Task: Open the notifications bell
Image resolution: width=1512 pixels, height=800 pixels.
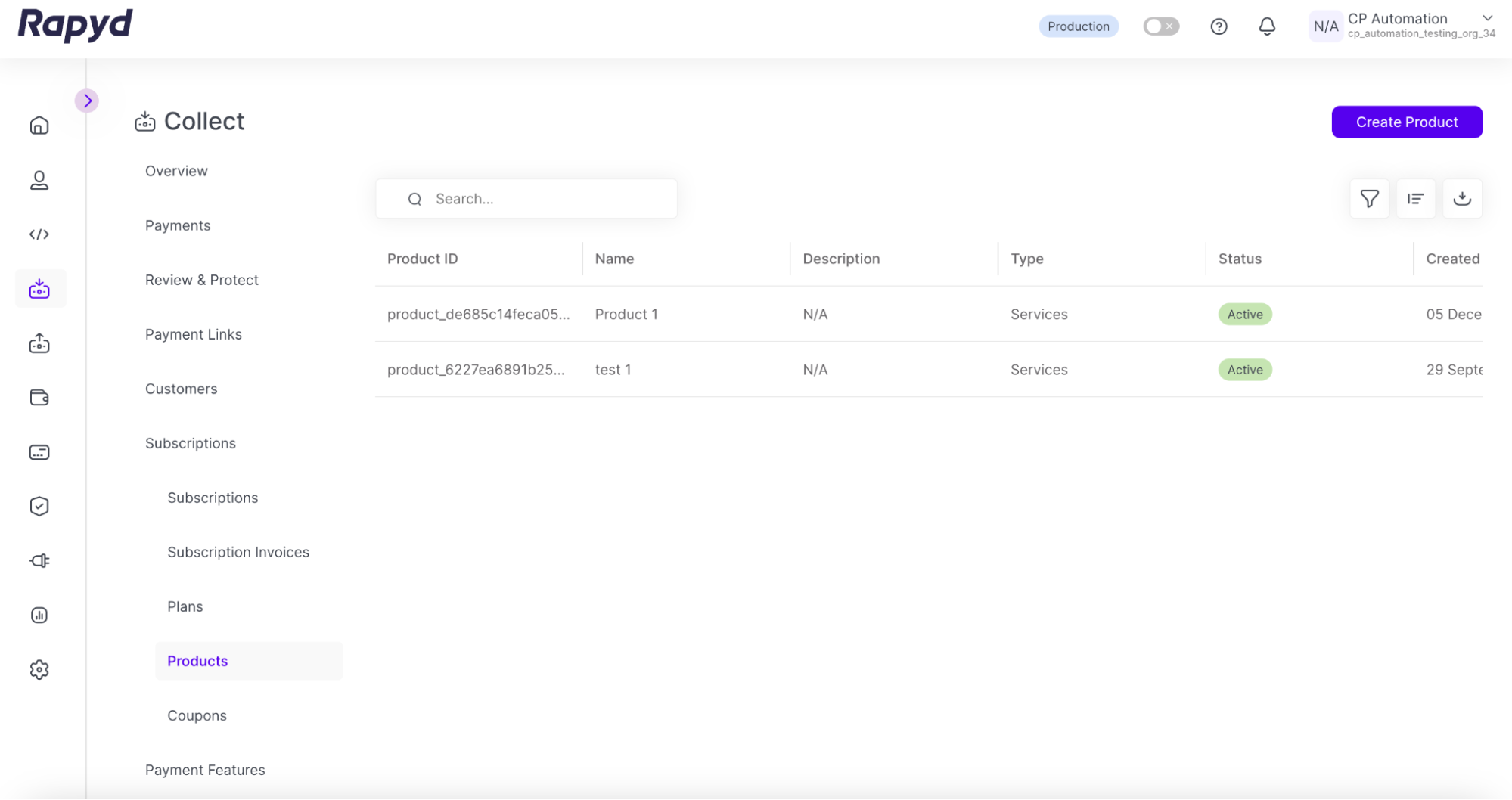Action: 1267,26
